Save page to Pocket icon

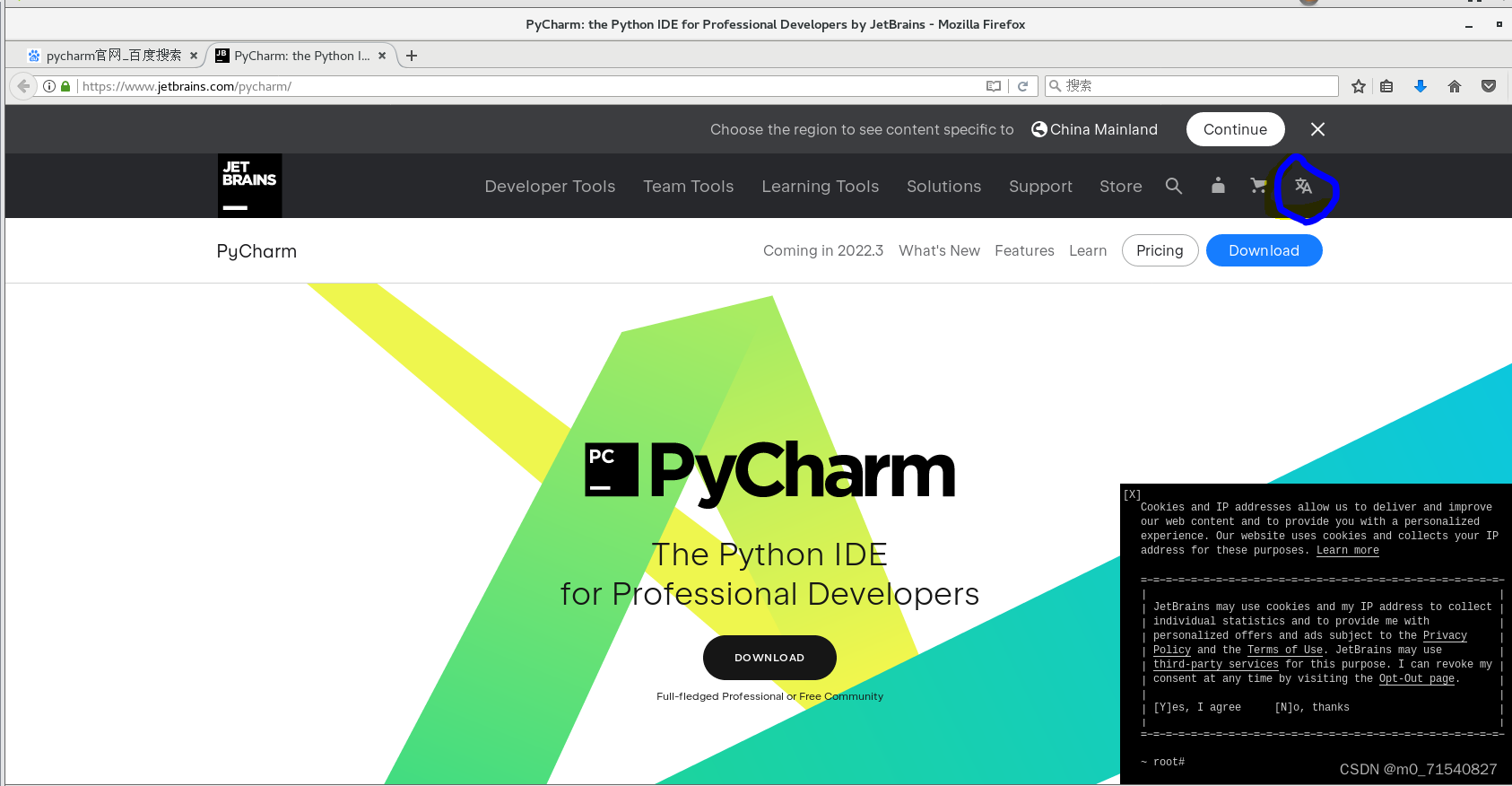tap(1489, 86)
